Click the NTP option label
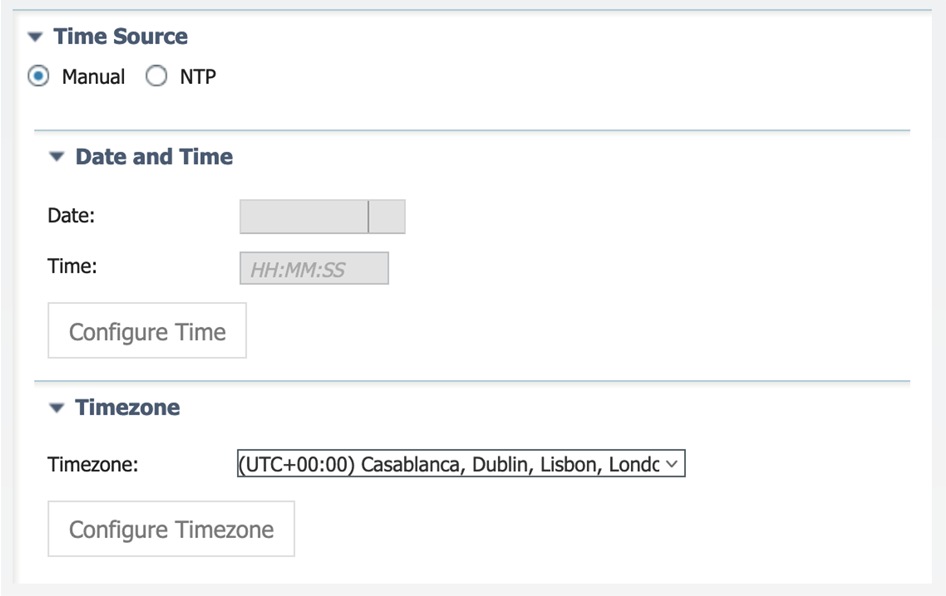This screenshot has height=596, width=946. (x=197, y=77)
